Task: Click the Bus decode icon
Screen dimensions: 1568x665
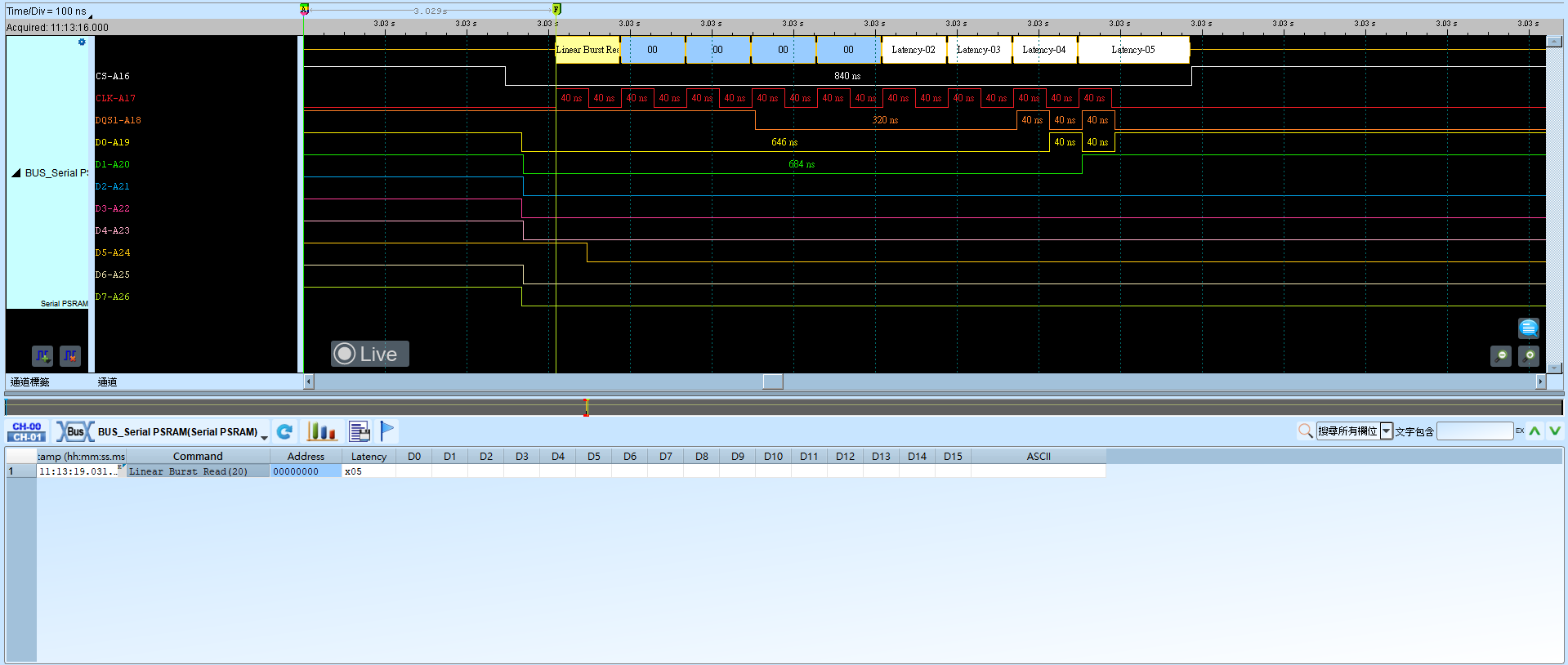Action: pyautogui.click(x=74, y=431)
